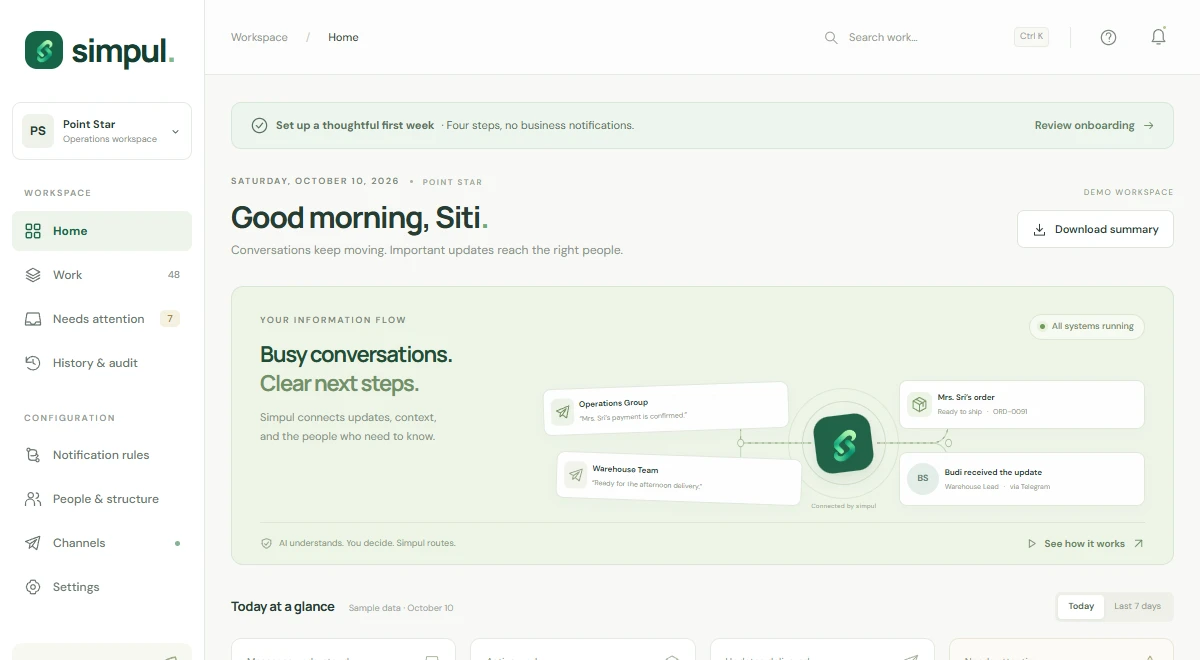This screenshot has width=1200, height=660.
Task: Expand the Point Star workspace switcher
Action: [x=102, y=131]
